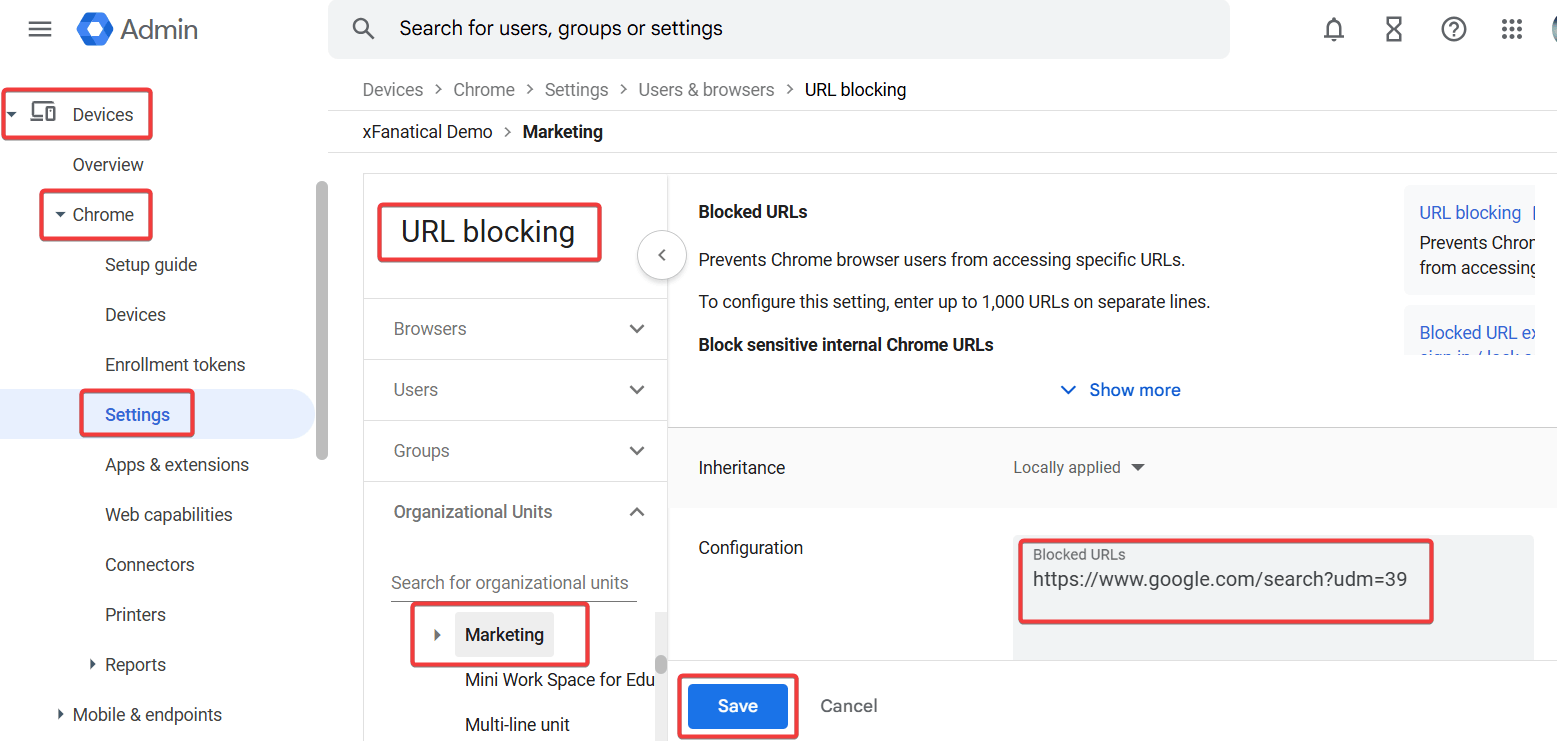Collapse Organizational Units section chevron

pos(637,512)
